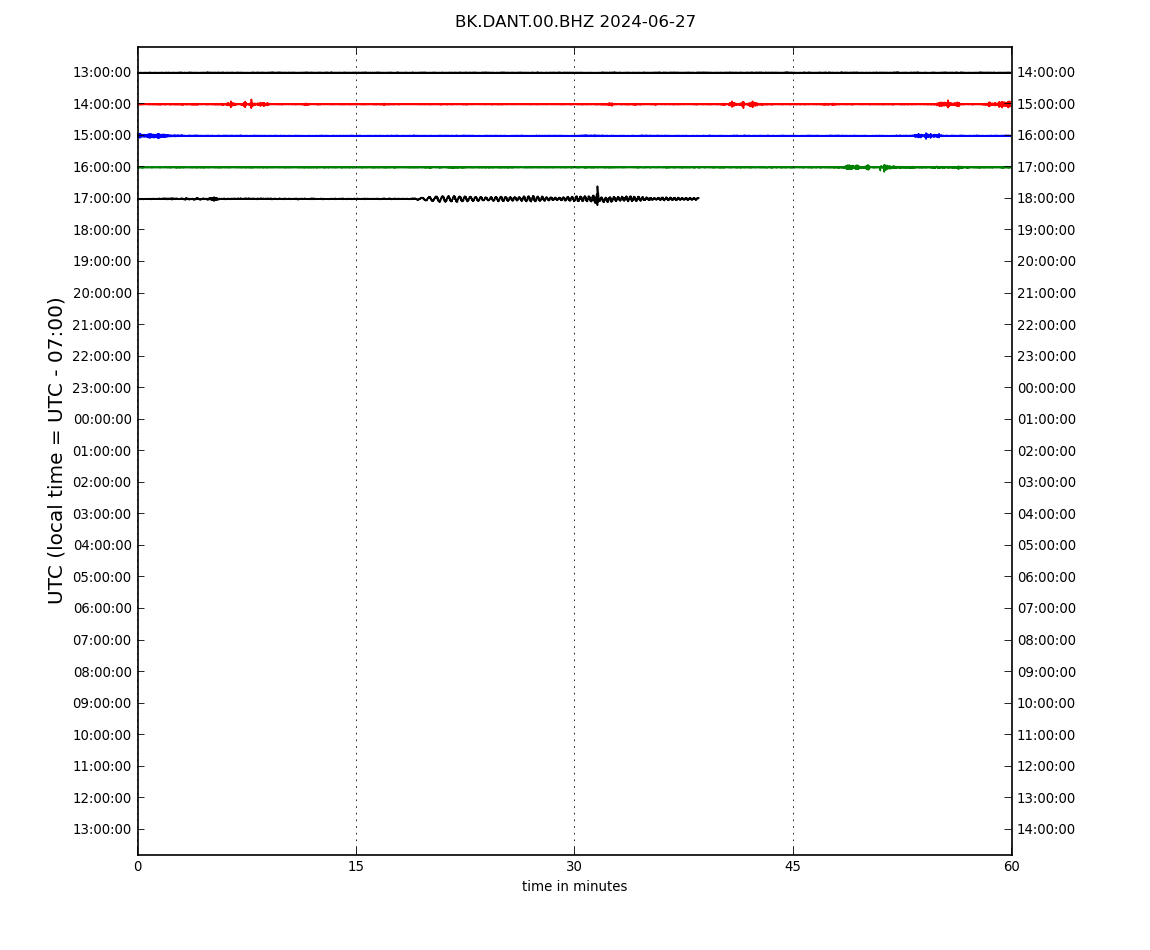Click left-axis label 23:00:00
Screen dimensions: 1150x950
click(102, 388)
